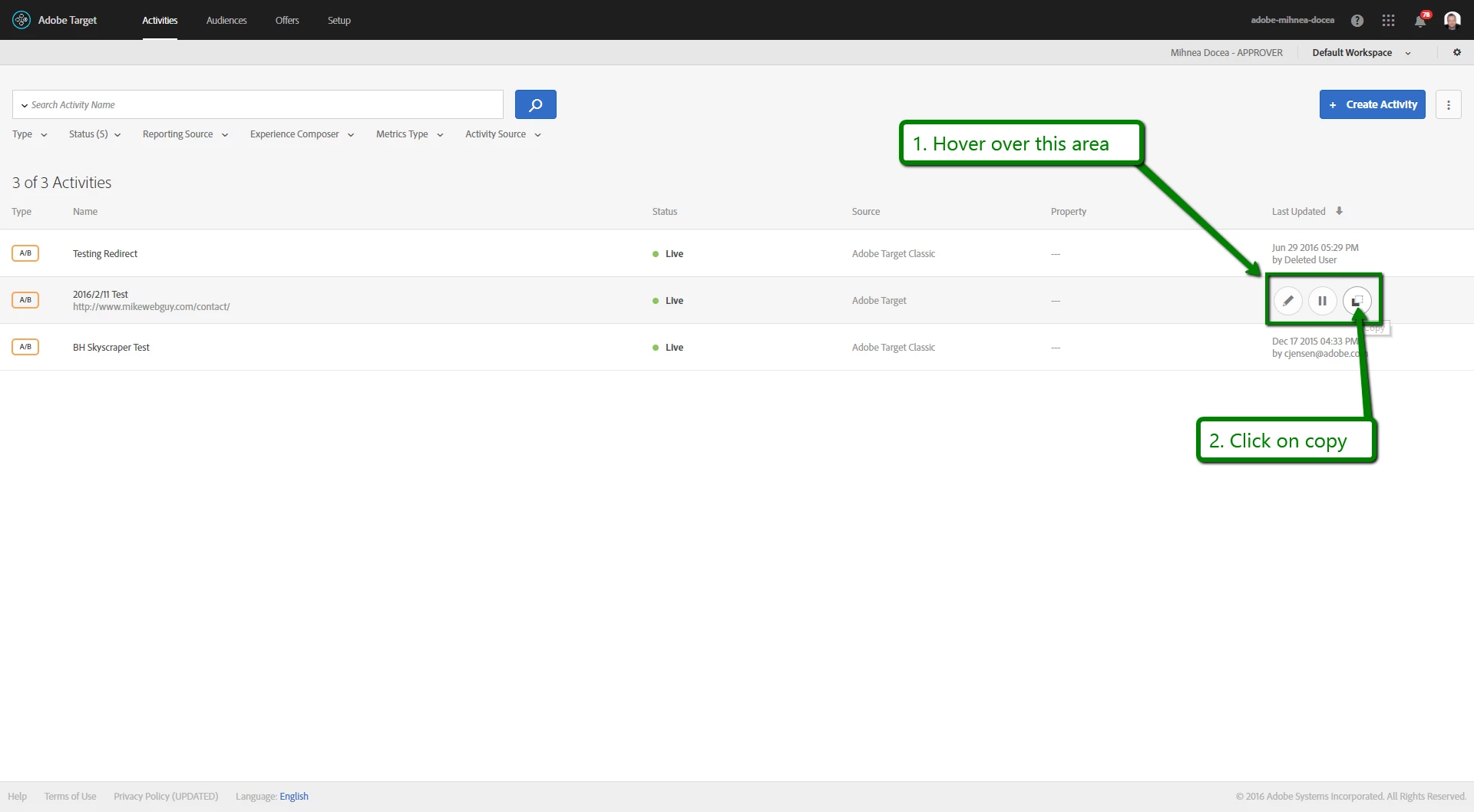Screen dimensions: 1474x812
Task: Open the user profile avatar
Action: [x=1452, y=20]
